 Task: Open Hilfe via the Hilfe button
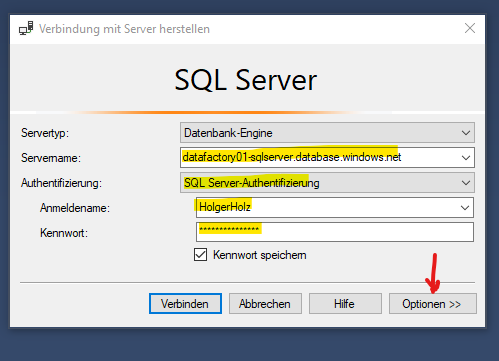point(345,304)
